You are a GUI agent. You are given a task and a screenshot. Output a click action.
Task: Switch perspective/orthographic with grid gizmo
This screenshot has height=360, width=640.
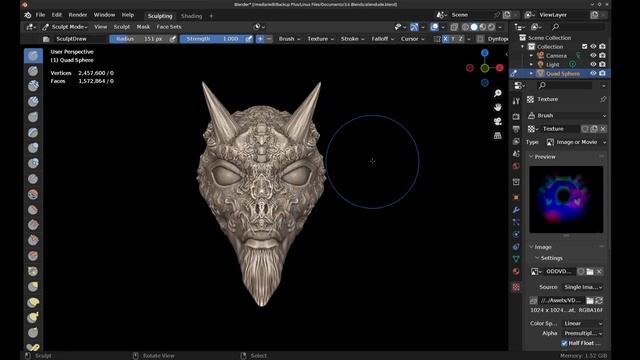click(498, 136)
